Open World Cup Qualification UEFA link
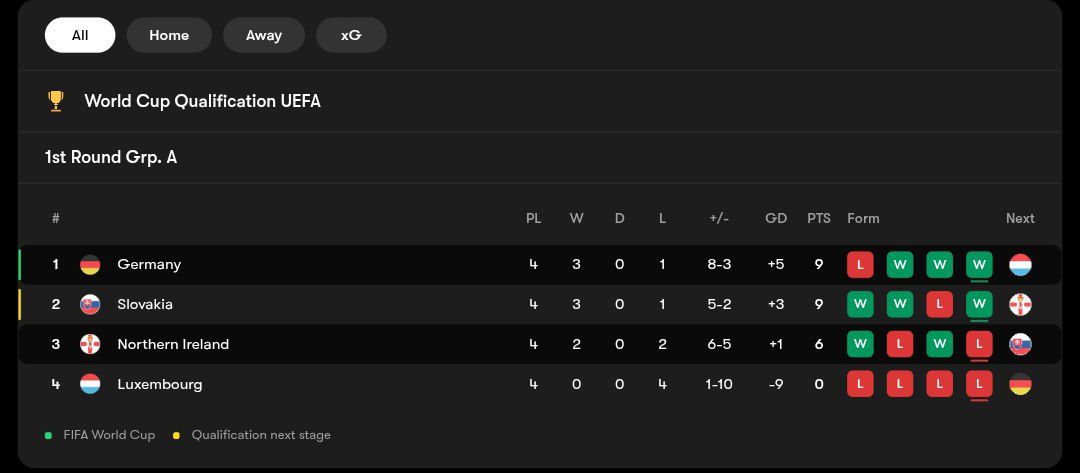 click(202, 101)
